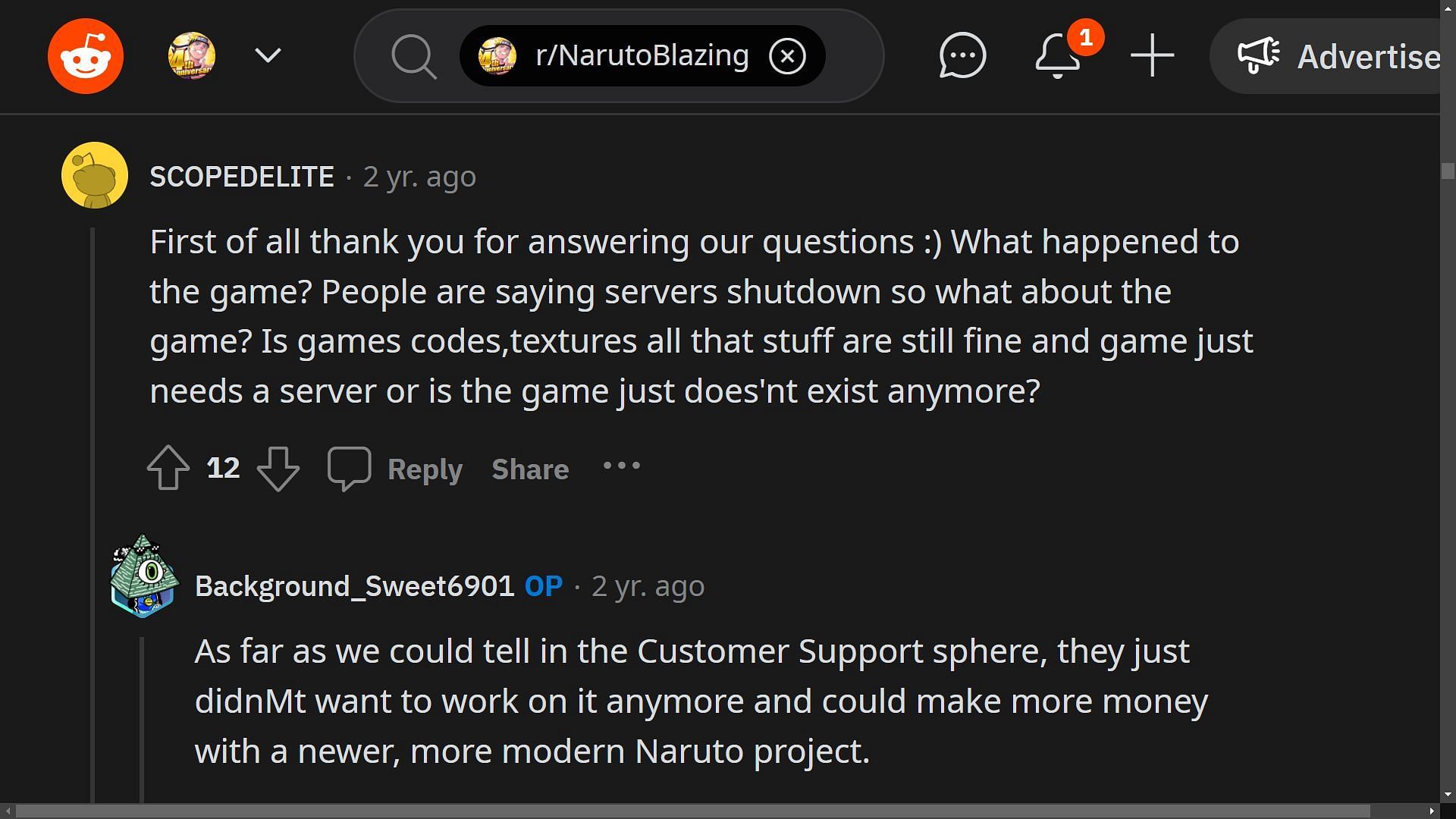This screenshot has height=819, width=1456.
Task: Toggle the notification badge indicator
Action: pos(1085,37)
